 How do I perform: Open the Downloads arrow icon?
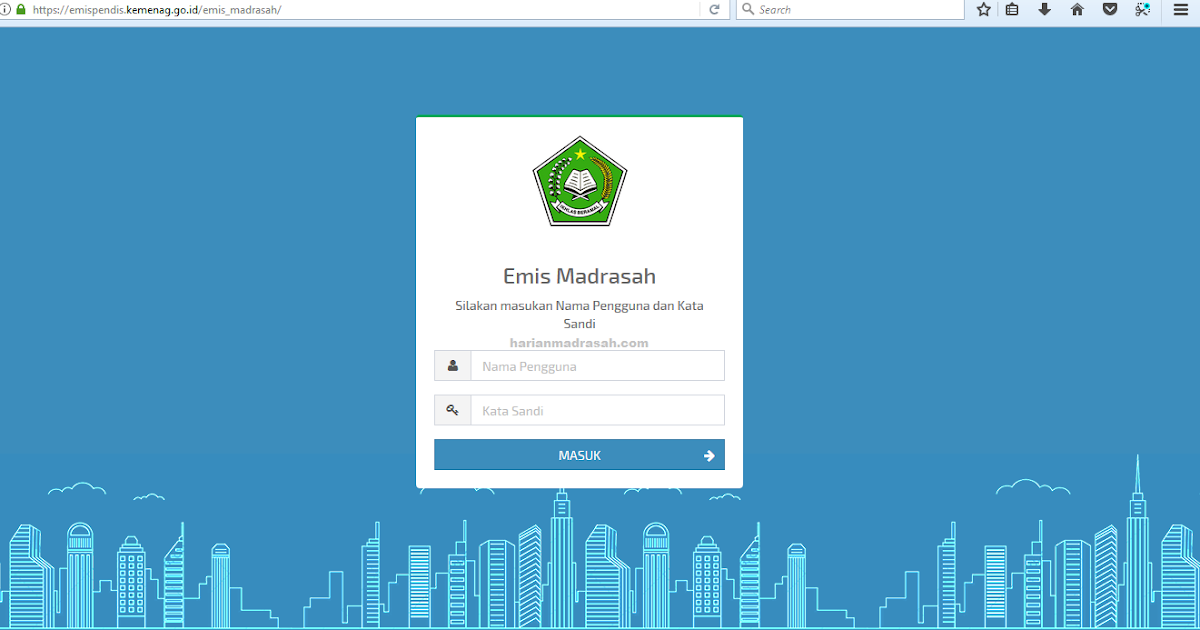pyautogui.click(x=1046, y=9)
